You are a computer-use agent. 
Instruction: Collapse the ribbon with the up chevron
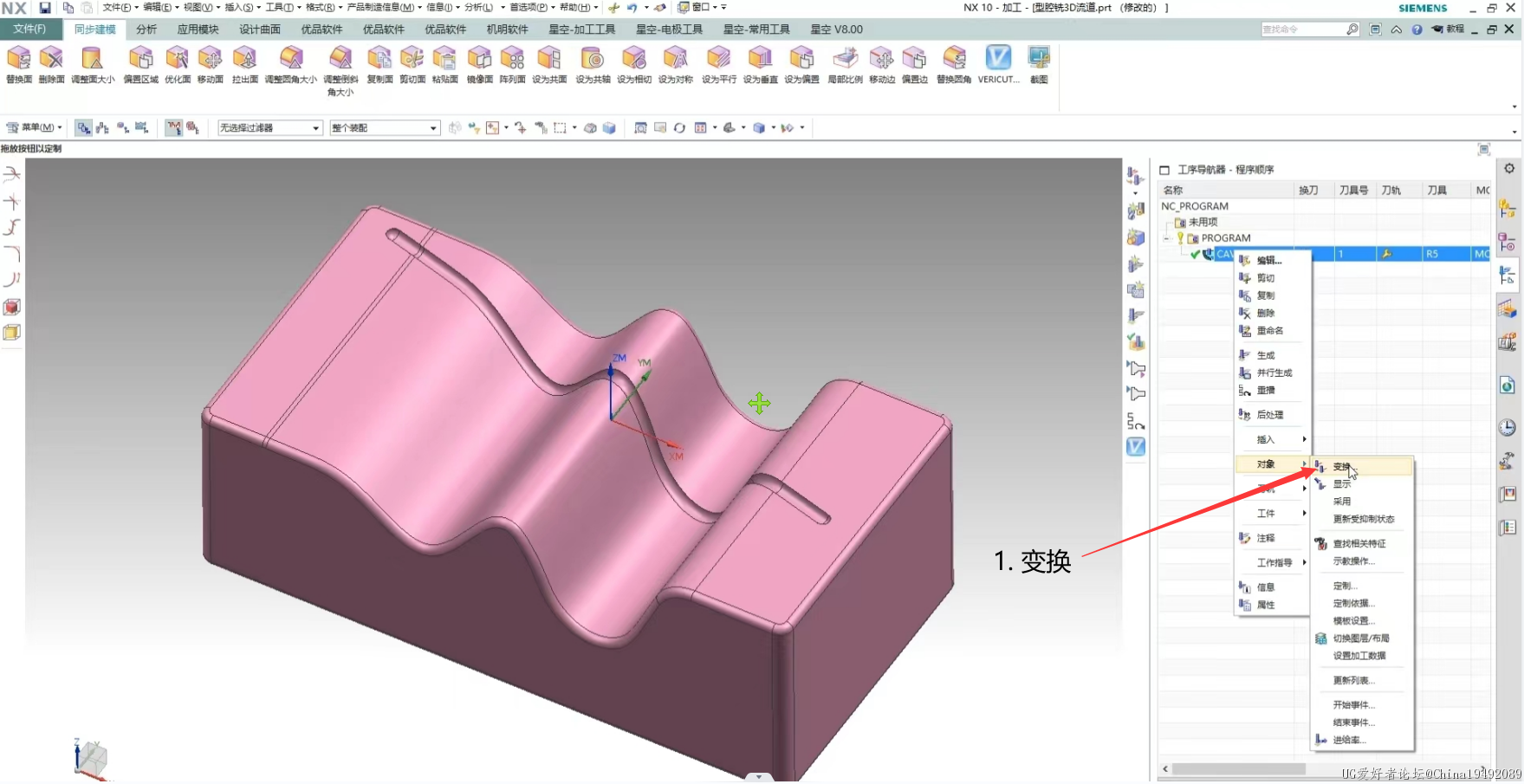pos(1396,29)
